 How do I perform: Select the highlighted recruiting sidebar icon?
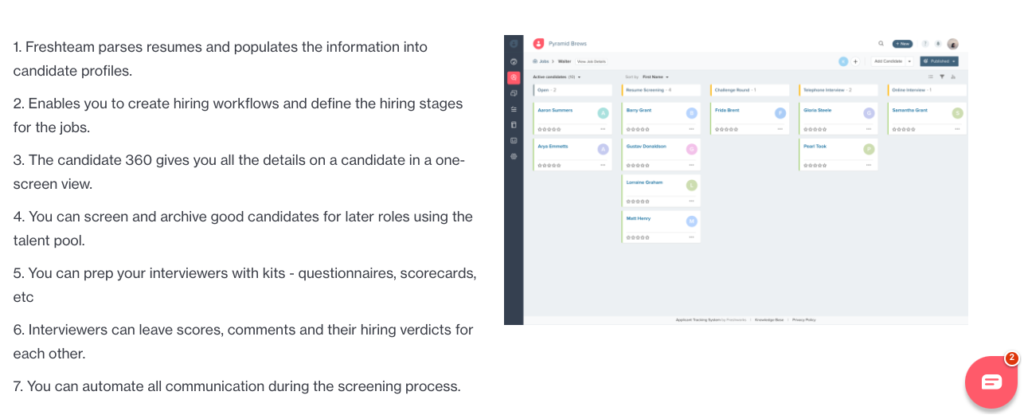tap(514, 77)
